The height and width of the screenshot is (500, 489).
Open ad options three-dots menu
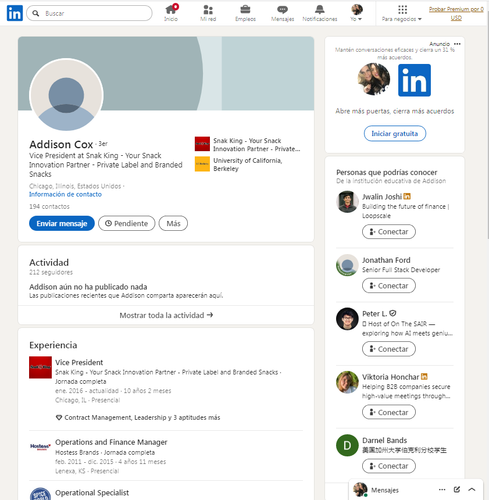[x=457, y=44]
